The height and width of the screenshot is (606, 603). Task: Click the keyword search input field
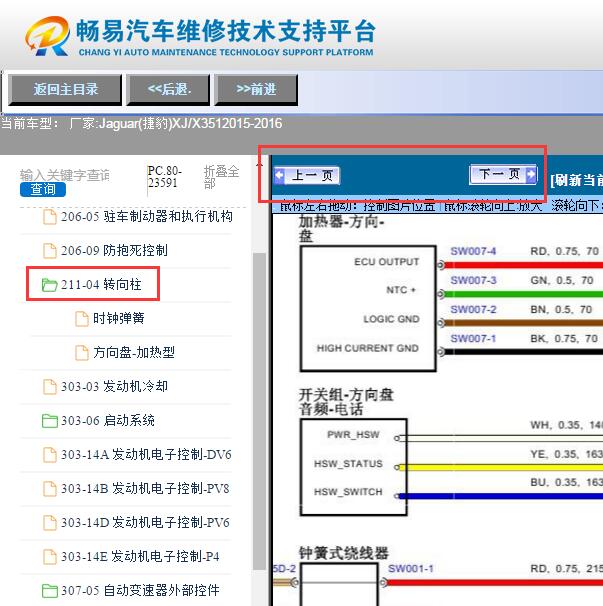(x=65, y=175)
